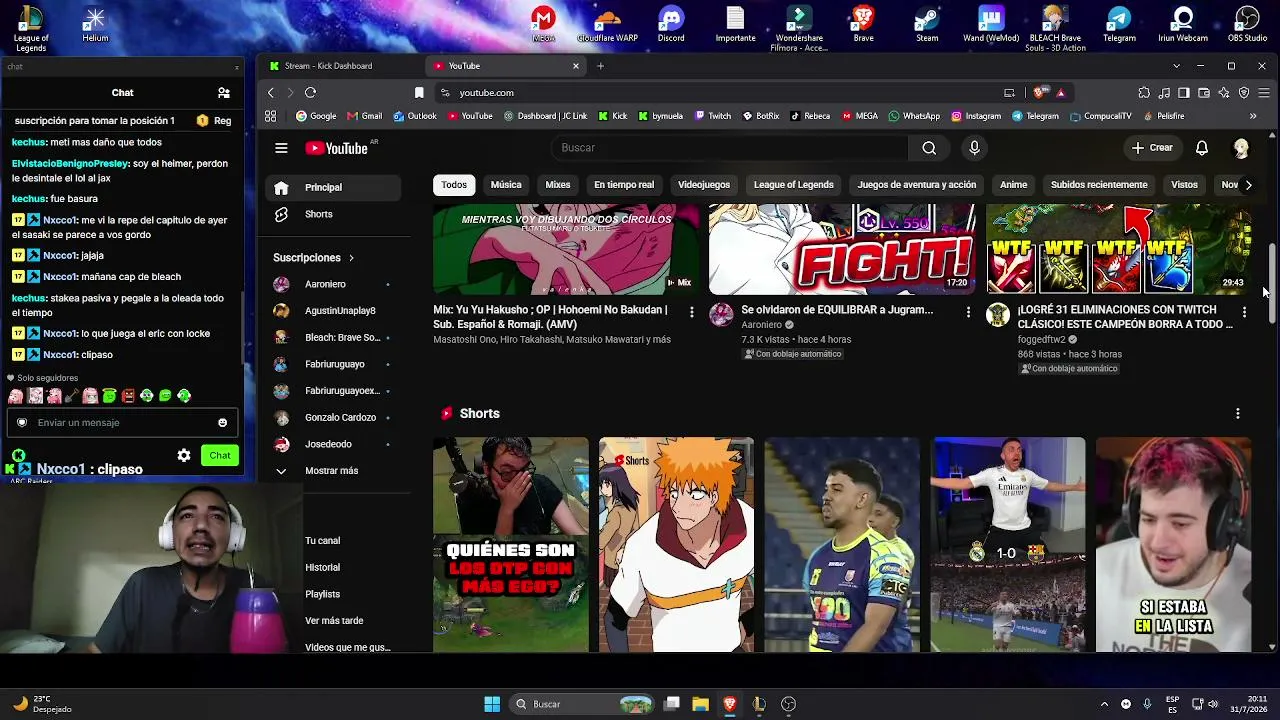Select the League of Legends filter chip
Image resolution: width=1280 pixels, height=720 pixels.
(794, 185)
